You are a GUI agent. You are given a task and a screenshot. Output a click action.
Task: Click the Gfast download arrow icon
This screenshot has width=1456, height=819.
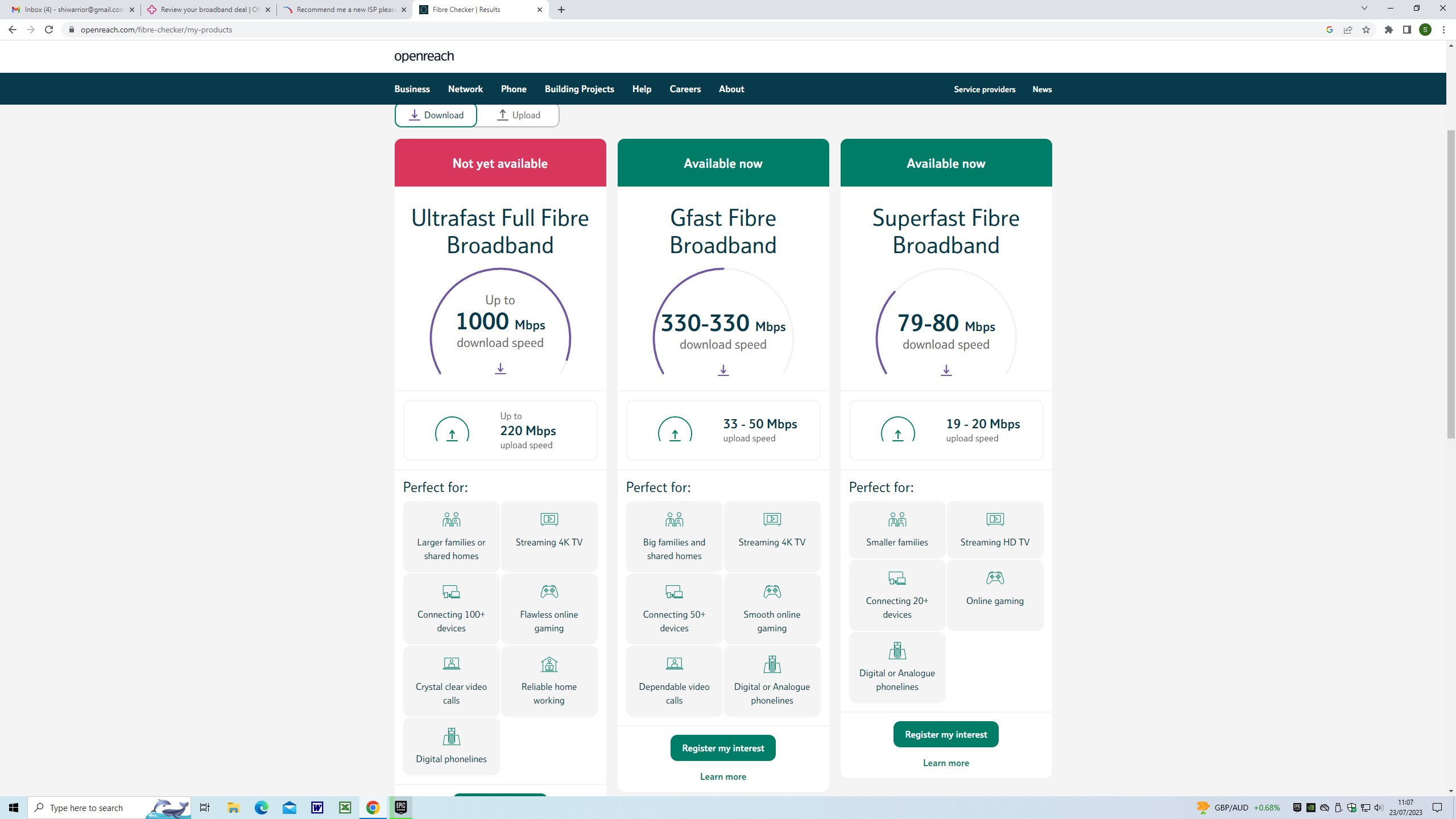[723, 370]
